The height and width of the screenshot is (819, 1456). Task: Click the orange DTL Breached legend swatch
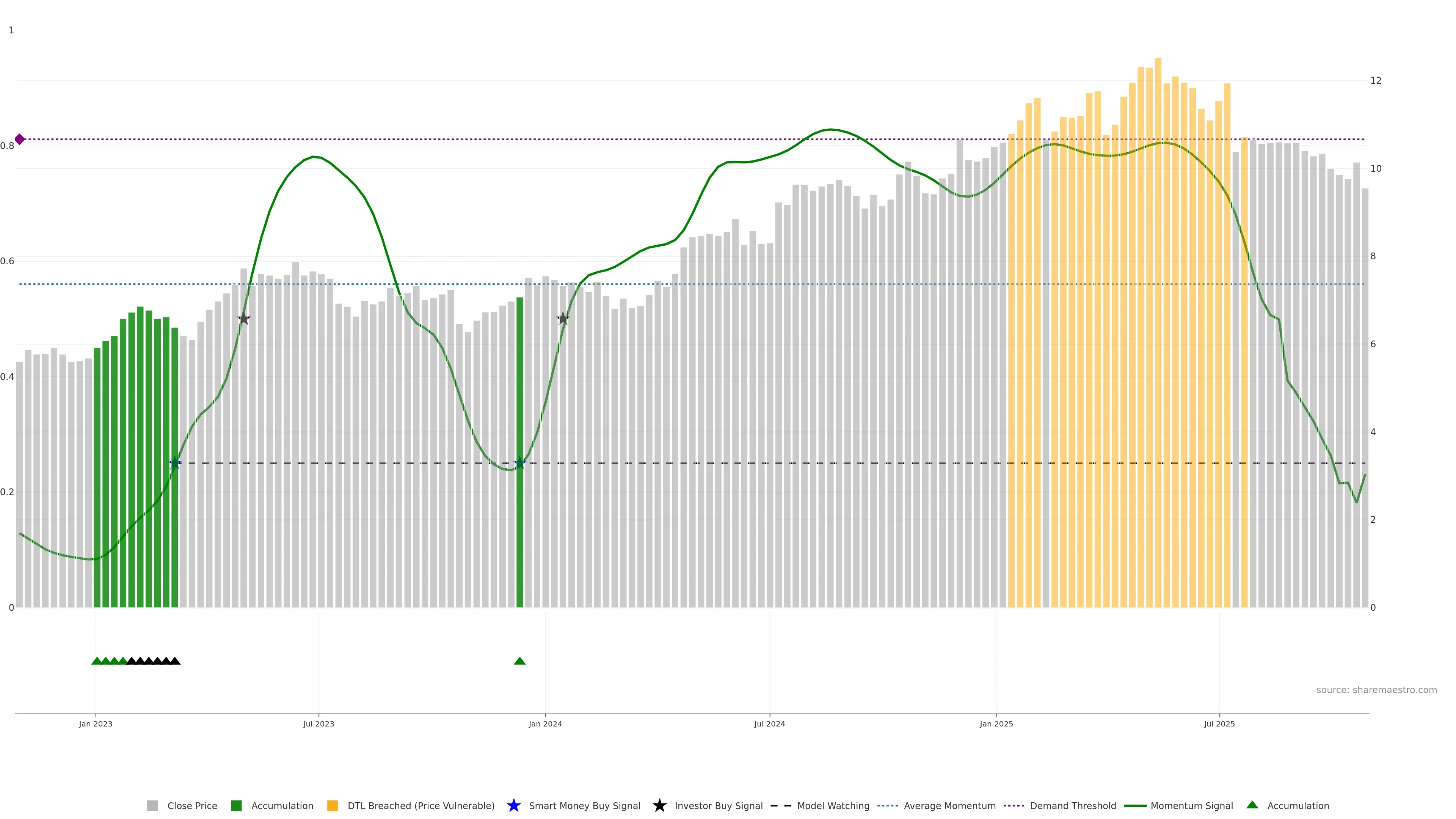point(333,806)
